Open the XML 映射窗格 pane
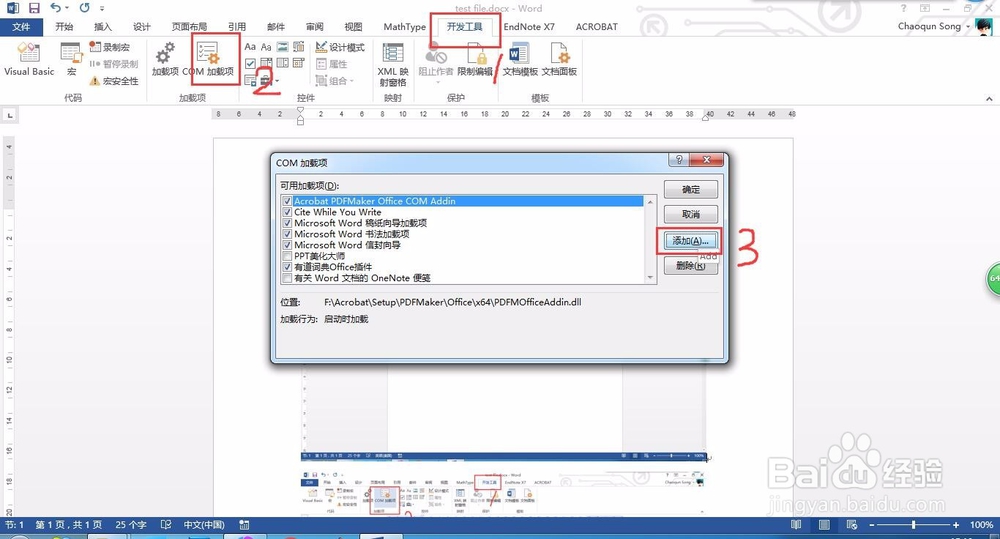This screenshot has width=1000, height=539. [x=393, y=64]
